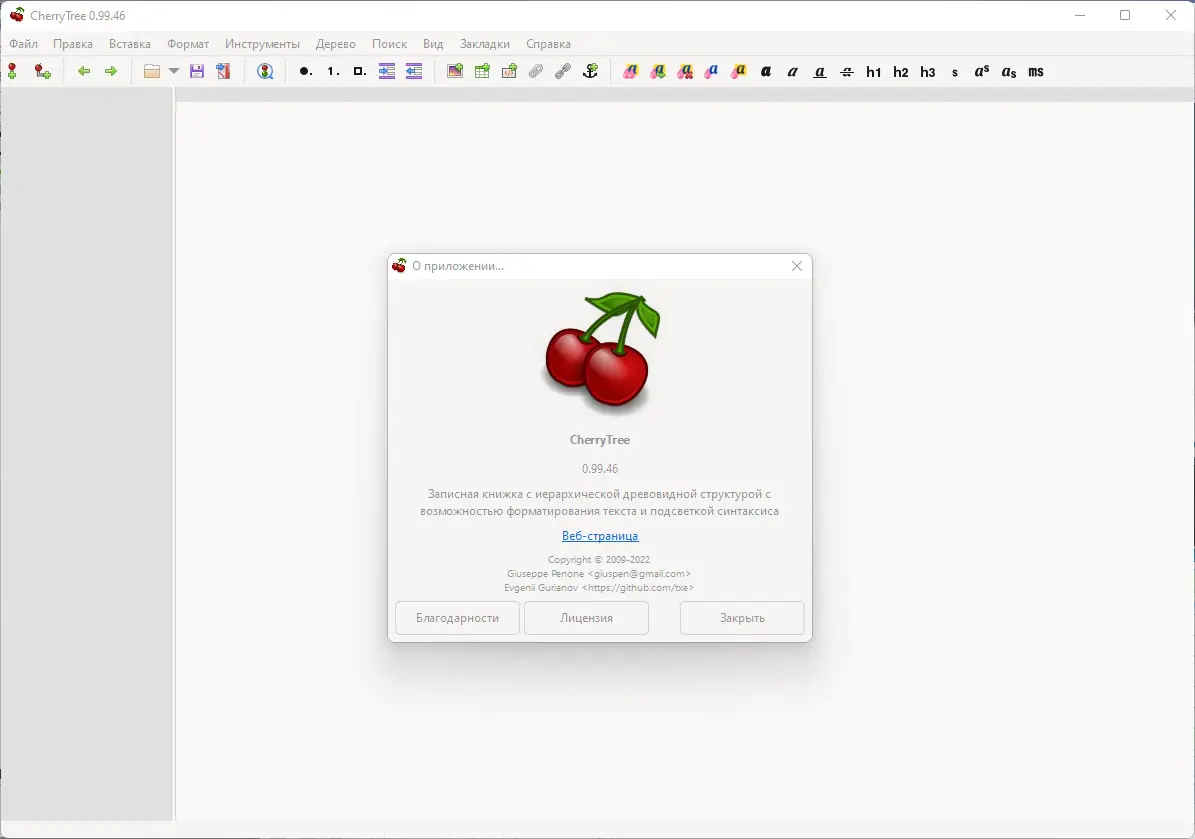Open the Вид menu
Screen dimensions: 1195x839
(433, 43)
